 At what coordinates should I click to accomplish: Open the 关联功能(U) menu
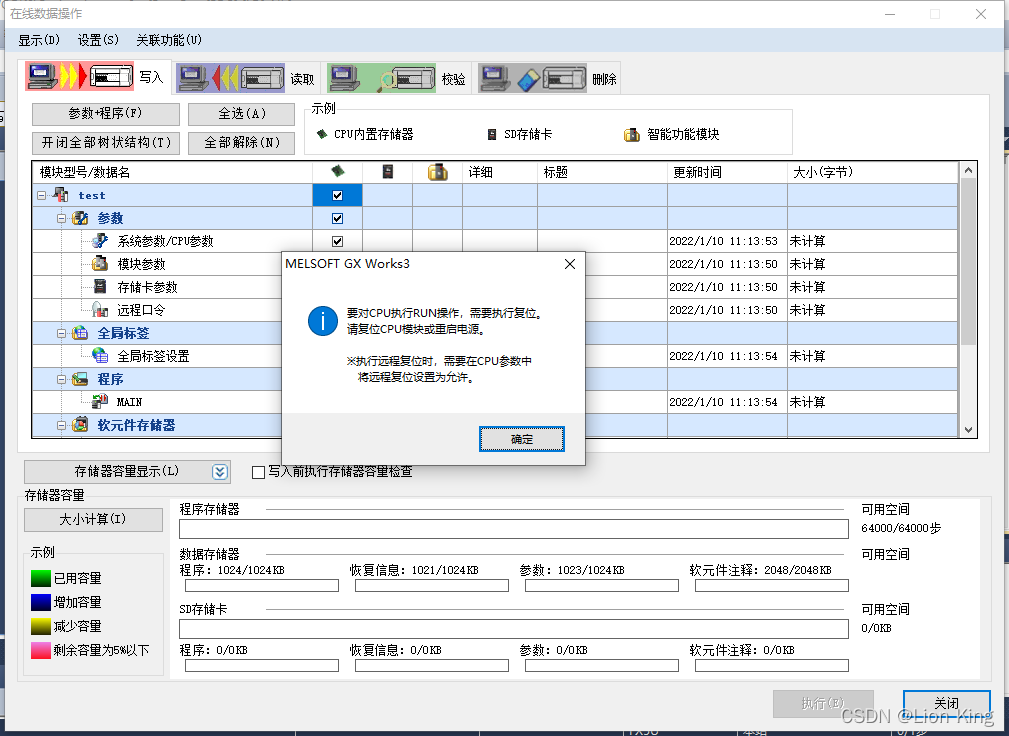[x=169, y=40]
